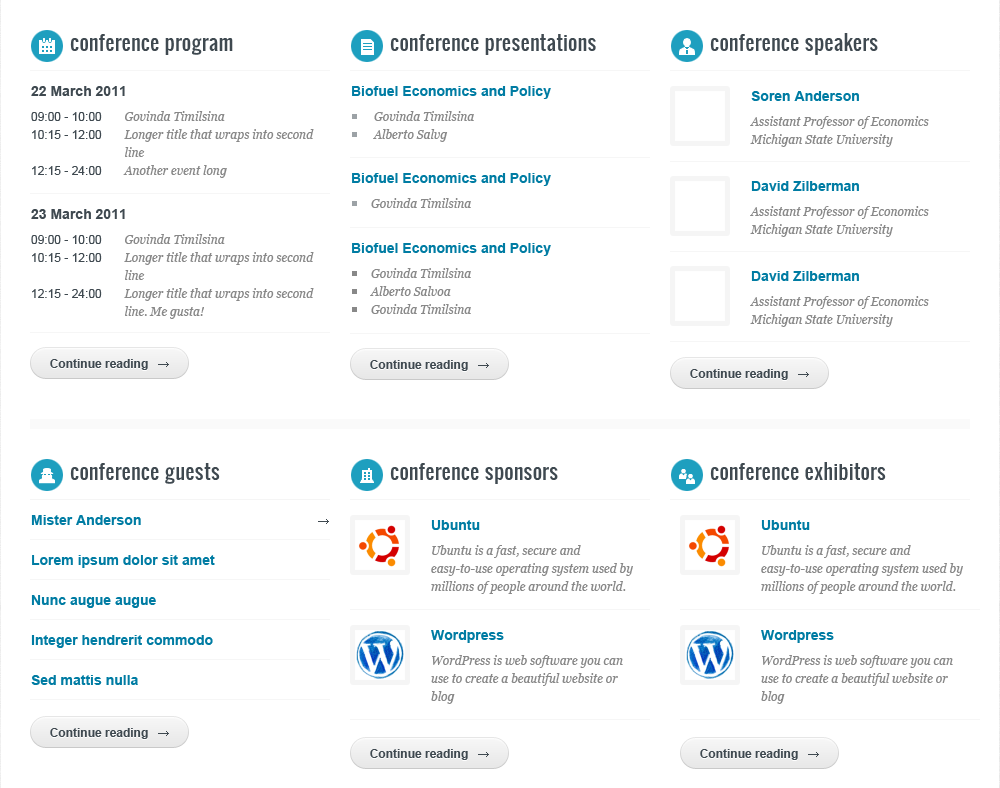Click the Ubuntu logo under conference sponsors
Image resolution: width=1000 pixels, height=788 pixels.
[380, 545]
